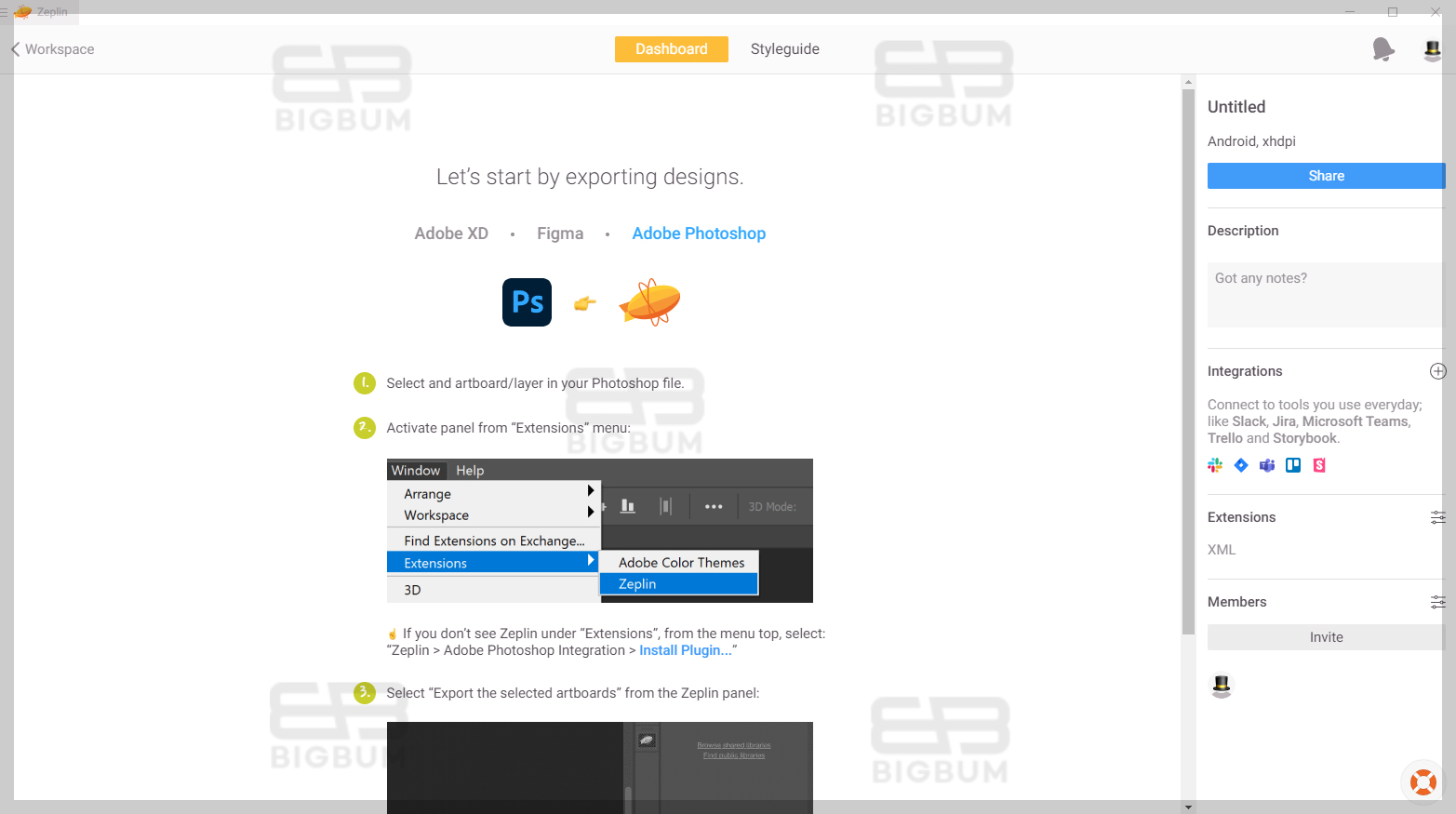The width and height of the screenshot is (1456, 814).
Task: Select Adobe XD export instructions
Action: coord(451,234)
